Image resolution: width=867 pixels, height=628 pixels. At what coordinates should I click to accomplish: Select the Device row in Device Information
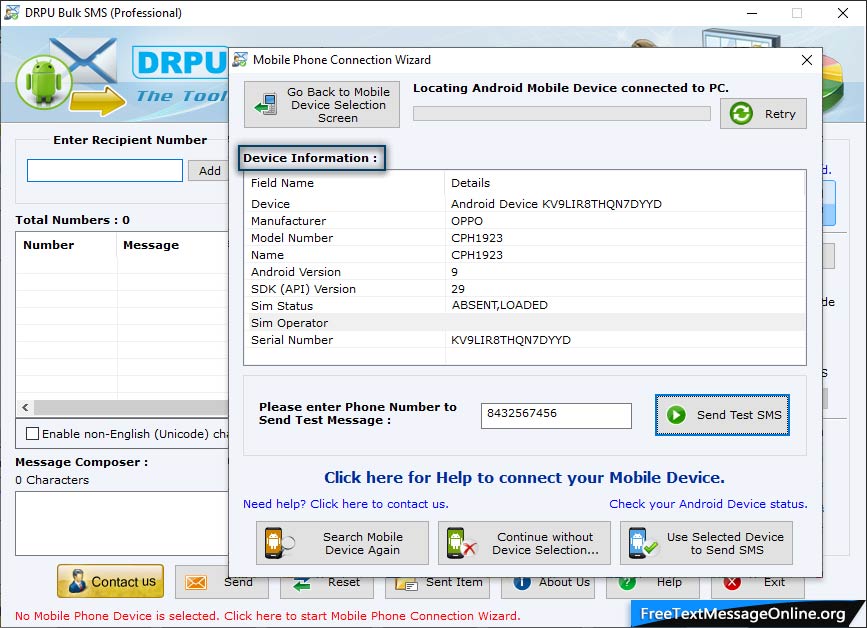click(524, 204)
